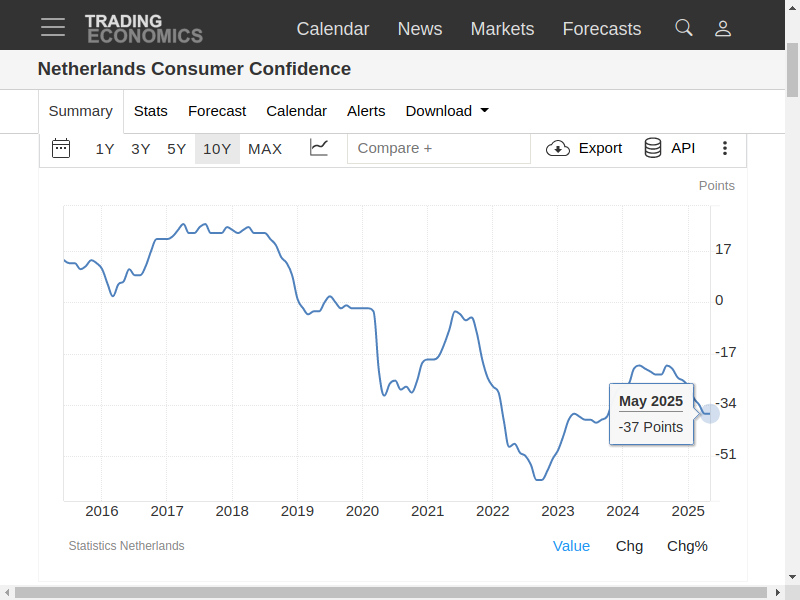Select the MAX time range
Screen dimensions: 800x600
tap(265, 149)
